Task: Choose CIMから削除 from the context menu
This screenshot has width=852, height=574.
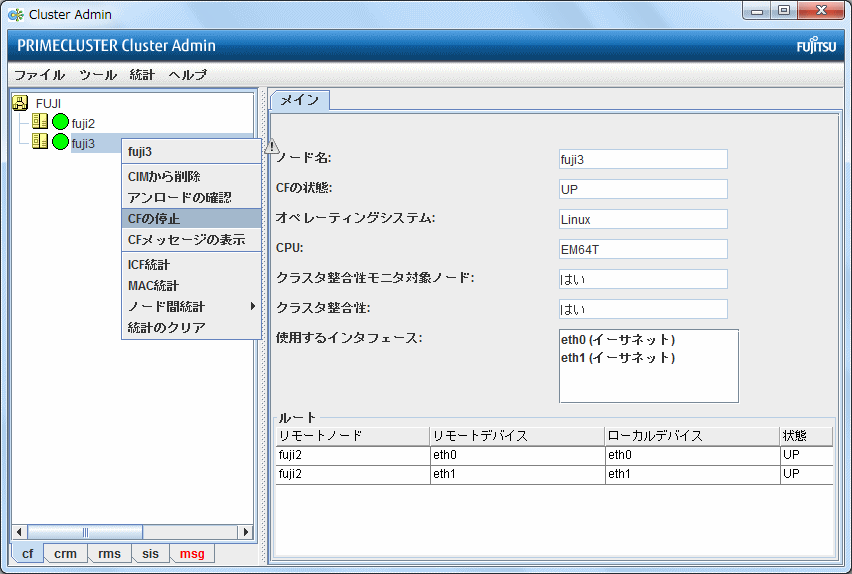Action: 191,177
